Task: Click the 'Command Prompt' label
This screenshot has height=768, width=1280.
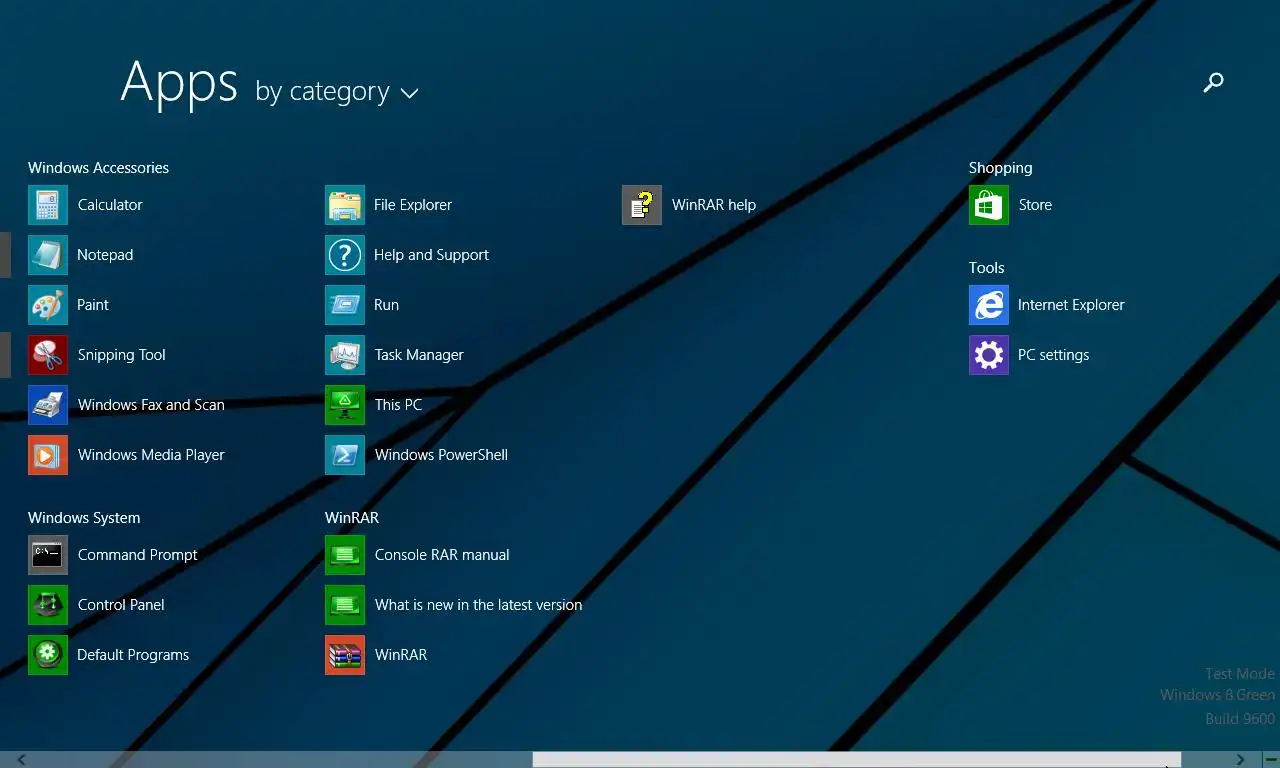Action: (x=138, y=555)
